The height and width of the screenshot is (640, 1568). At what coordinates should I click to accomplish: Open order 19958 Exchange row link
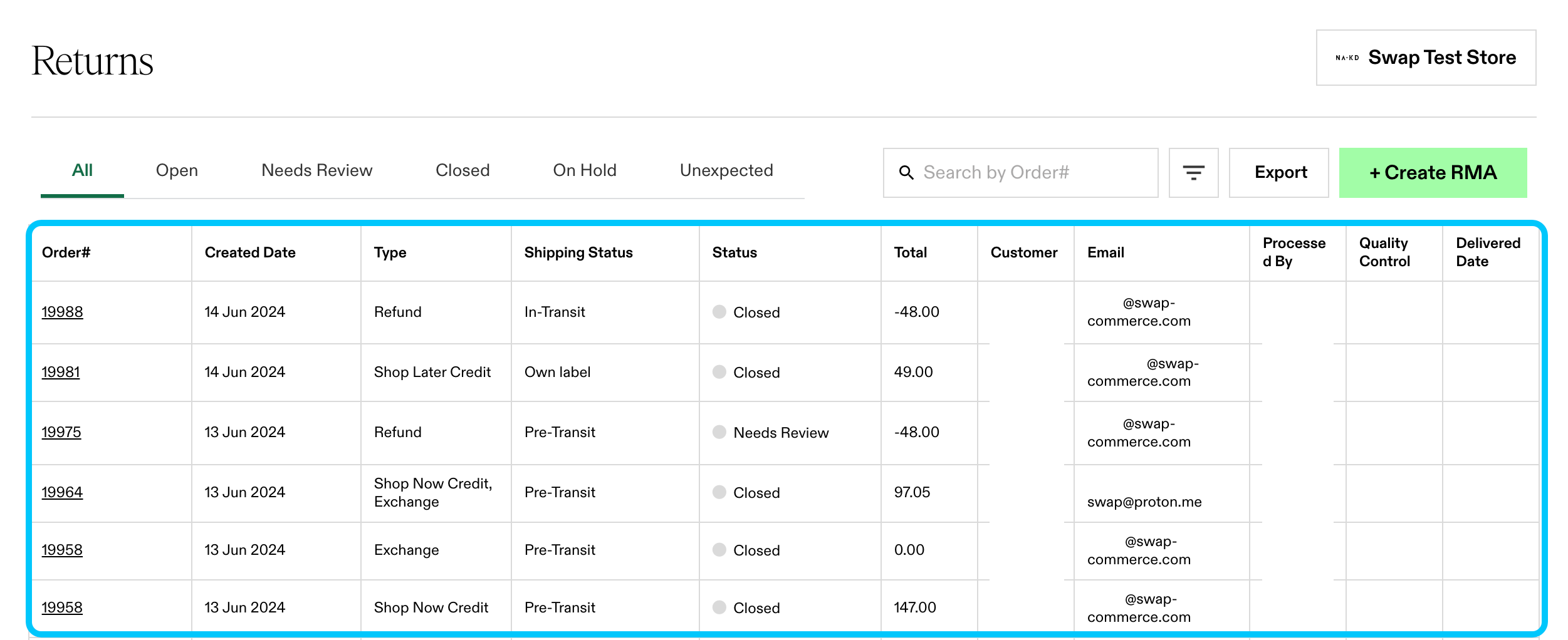pos(62,550)
